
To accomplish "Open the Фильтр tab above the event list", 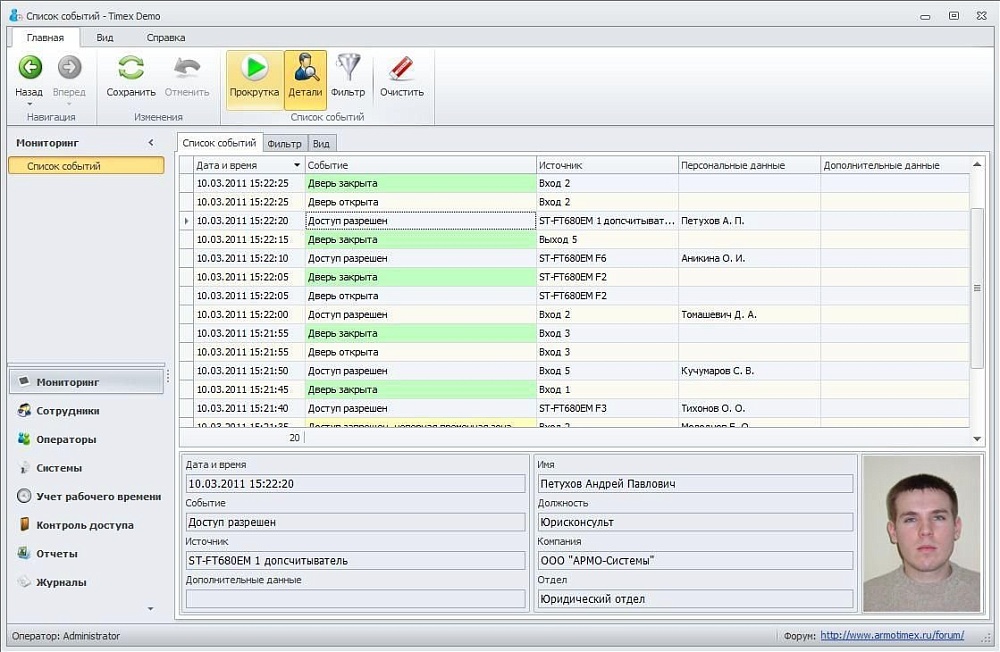I will [285, 144].
